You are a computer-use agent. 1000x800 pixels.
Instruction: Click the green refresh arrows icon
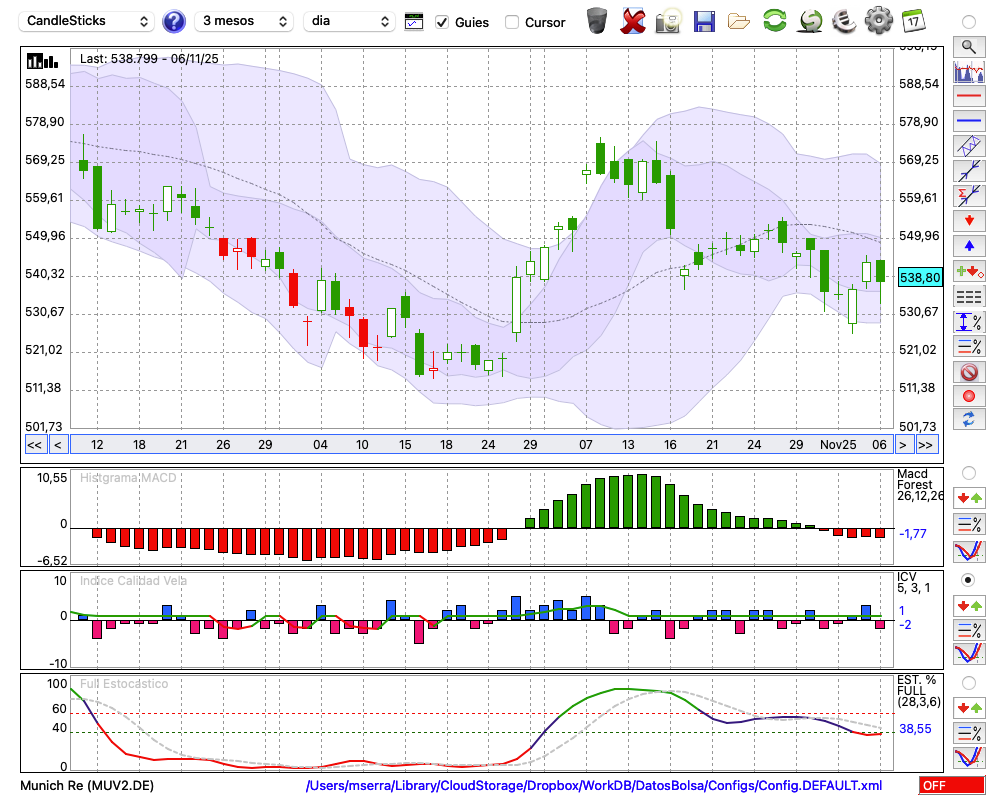click(x=774, y=20)
